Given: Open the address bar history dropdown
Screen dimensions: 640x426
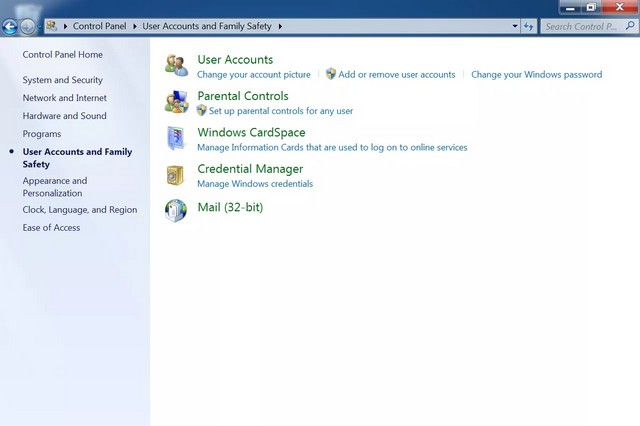Looking at the screenshot, I should click(x=515, y=26).
